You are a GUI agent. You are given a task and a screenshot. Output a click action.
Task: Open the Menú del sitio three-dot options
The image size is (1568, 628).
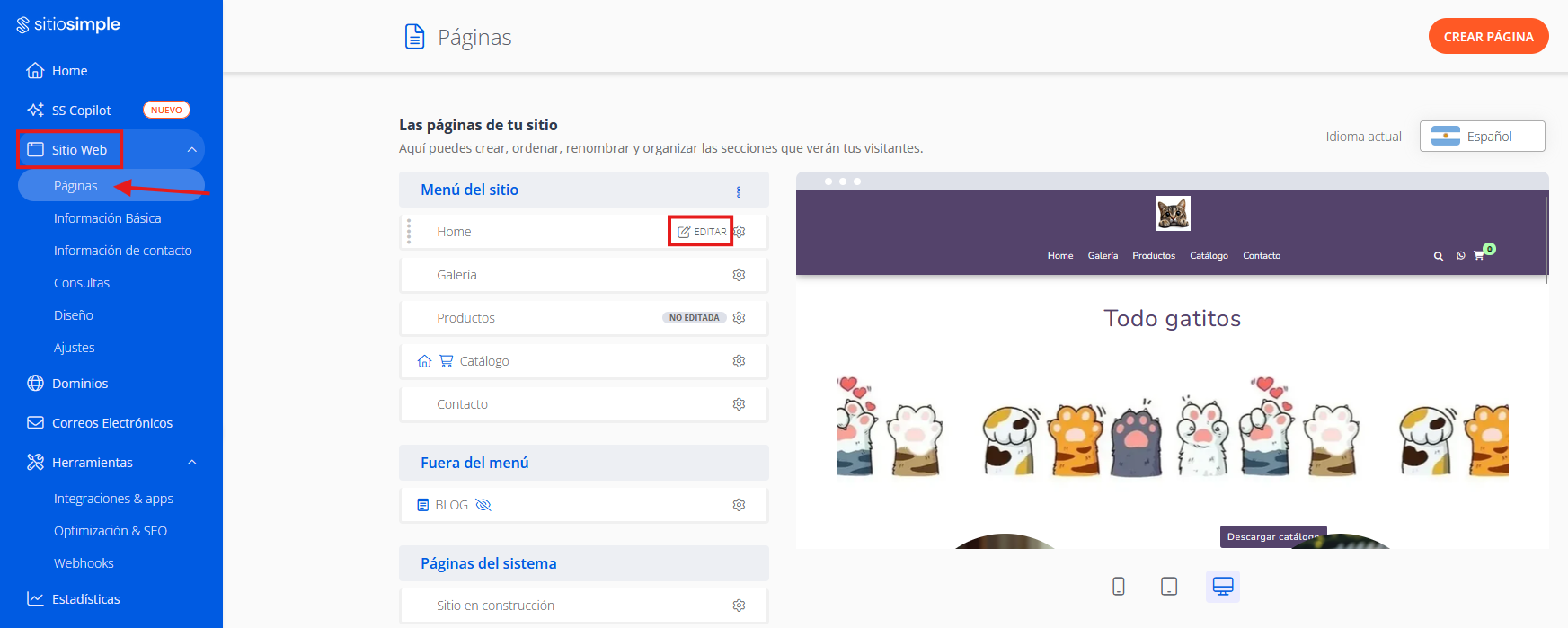[x=739, y=191]
